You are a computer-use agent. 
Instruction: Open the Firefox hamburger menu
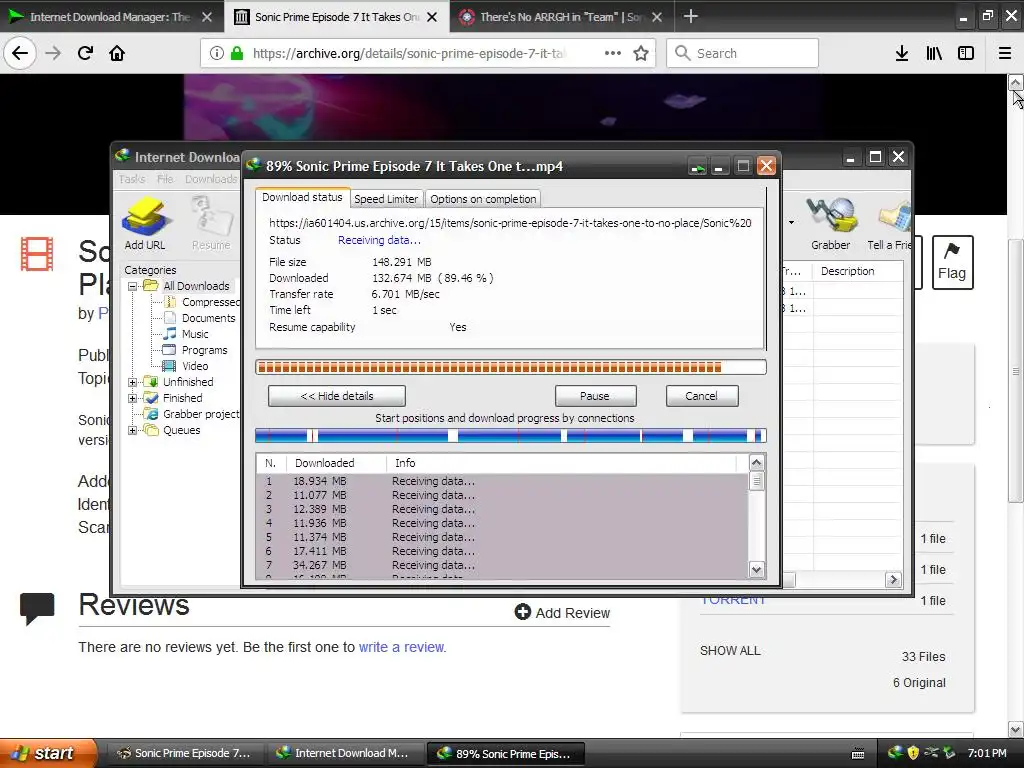point(1005,53)
